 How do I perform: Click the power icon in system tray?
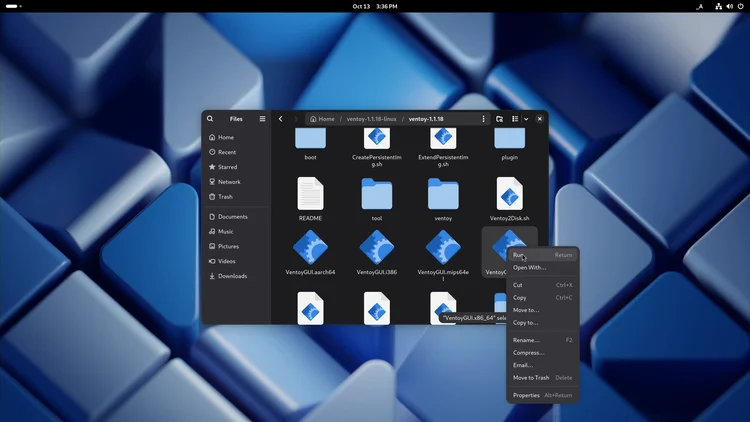pos(740,6)
